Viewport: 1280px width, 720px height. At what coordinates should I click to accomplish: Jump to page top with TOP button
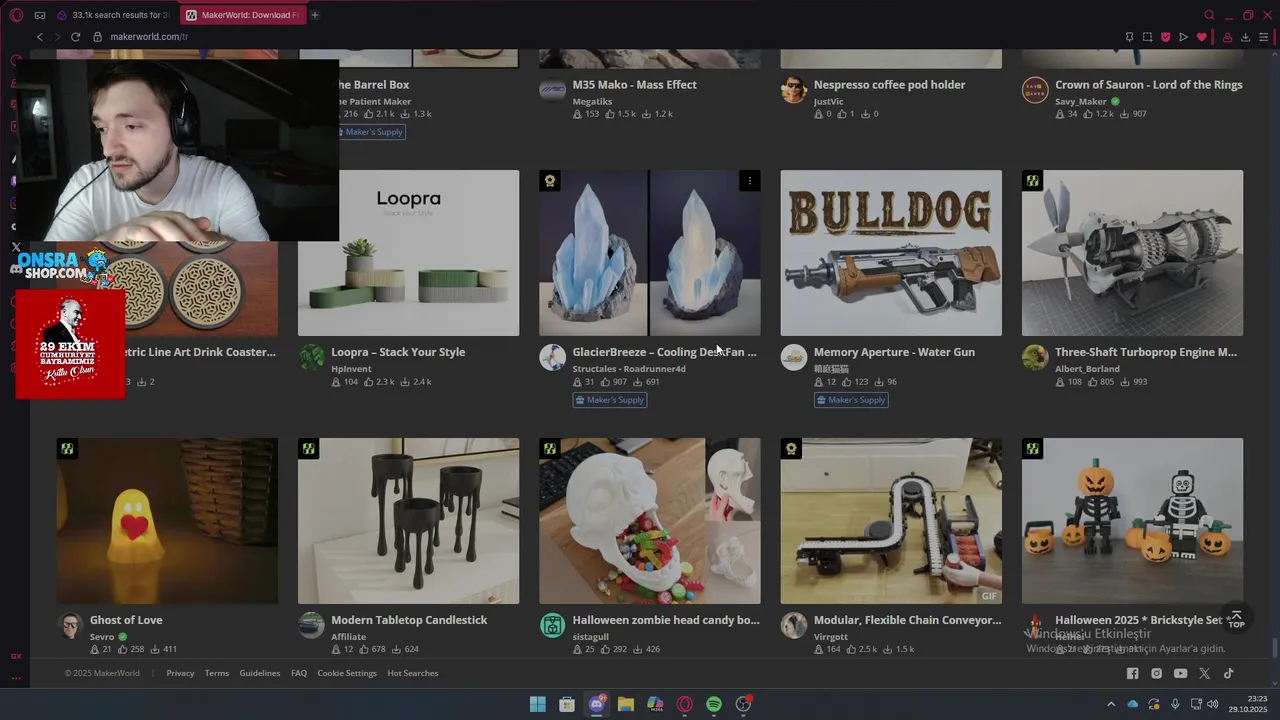tap(1236, 619)
